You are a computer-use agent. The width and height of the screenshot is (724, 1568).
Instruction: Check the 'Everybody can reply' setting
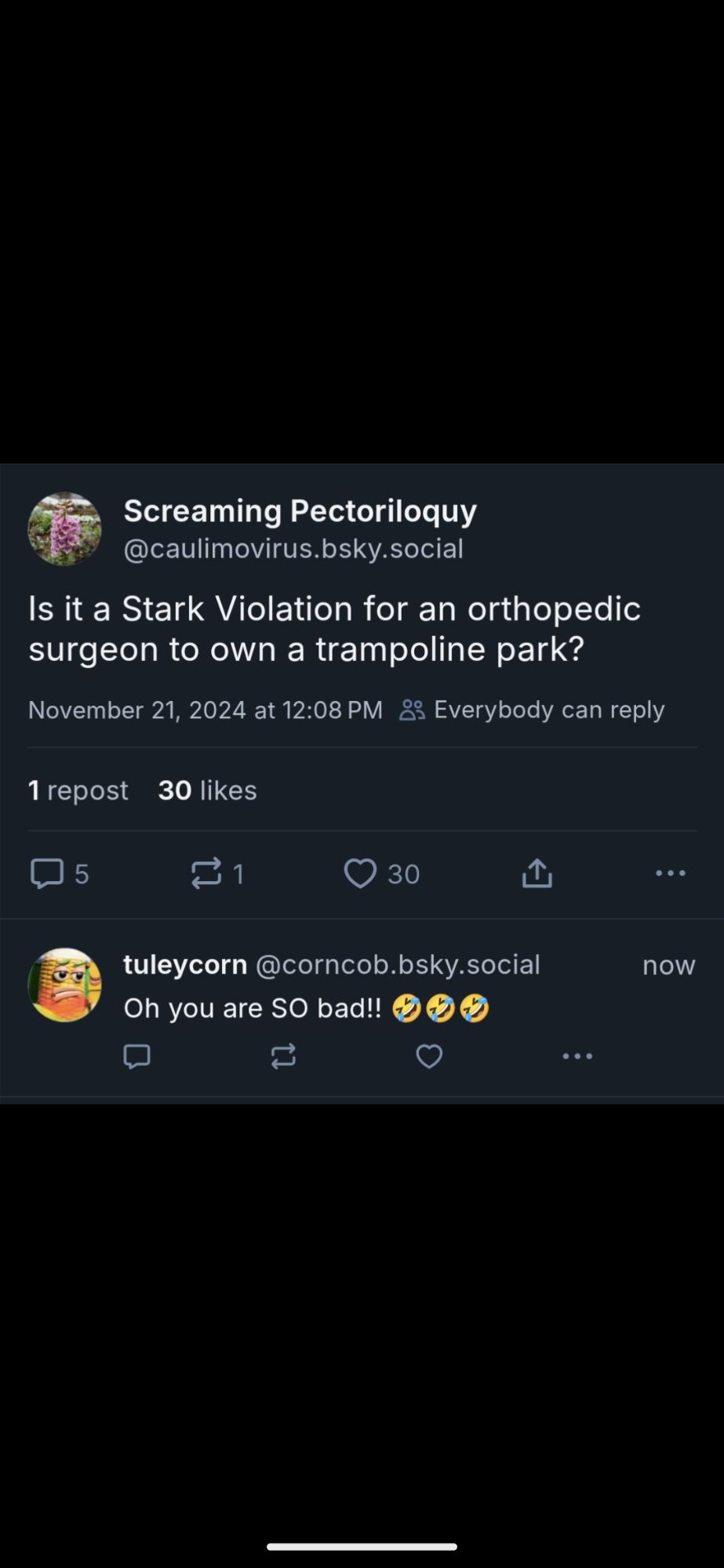533,710
